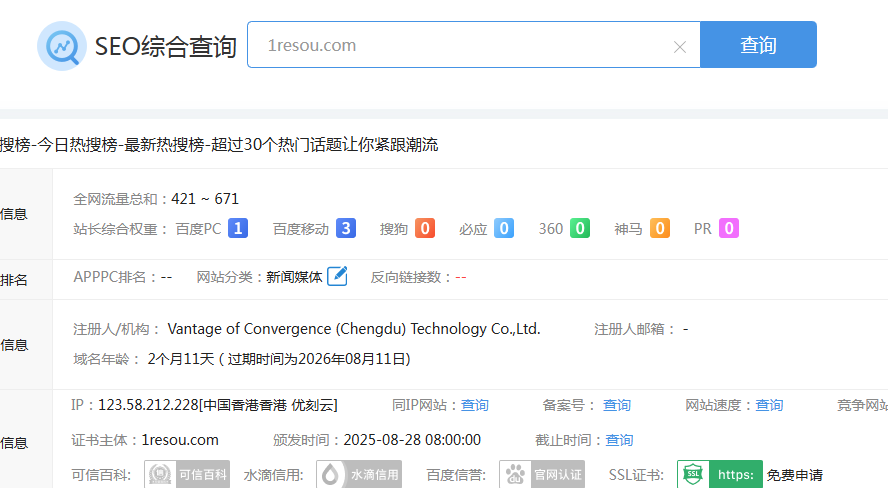Viewport: 888px width, 488px height.
Task: Click the 搜狗 weight badge
Action: click(425, 228)
